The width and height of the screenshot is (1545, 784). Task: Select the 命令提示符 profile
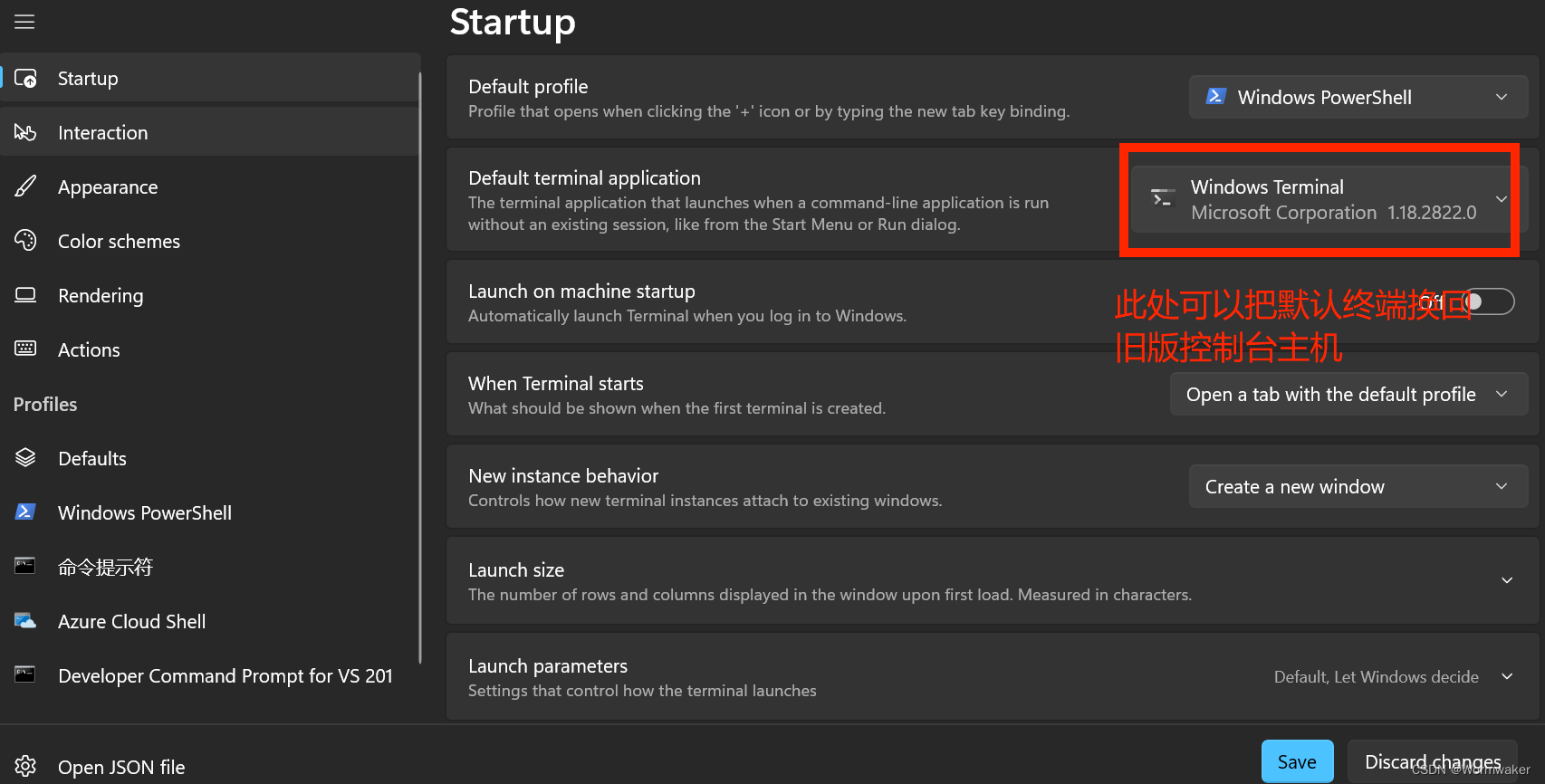point(210,567)
